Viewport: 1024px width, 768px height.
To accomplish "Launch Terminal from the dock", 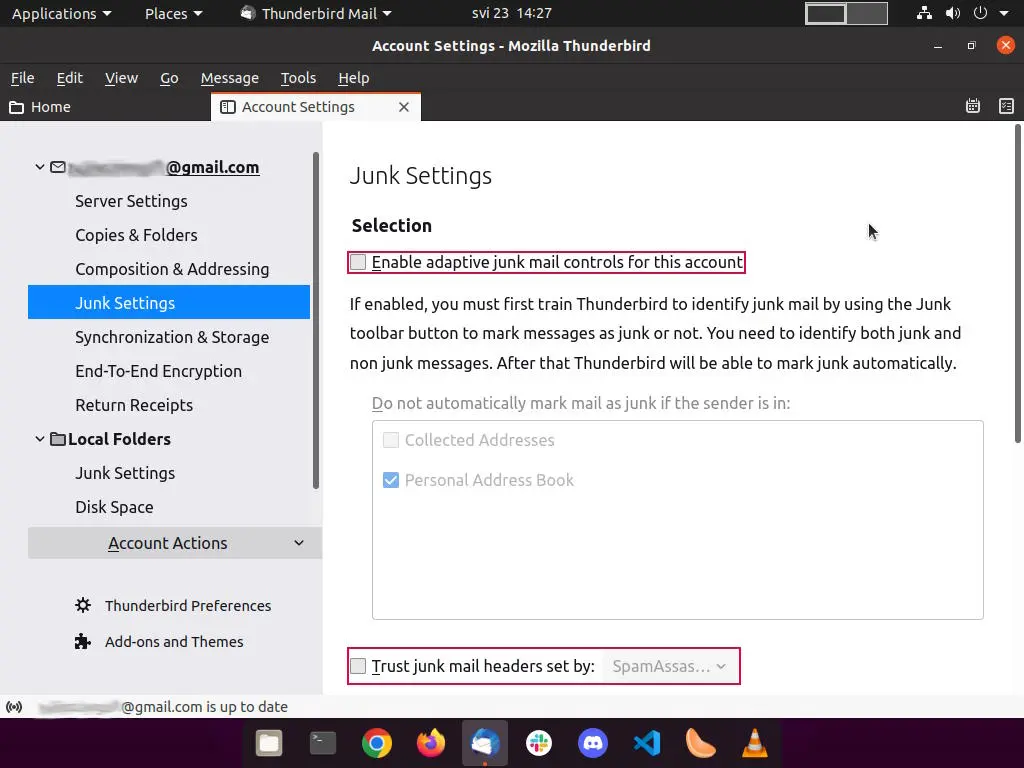I will point(323,743).
